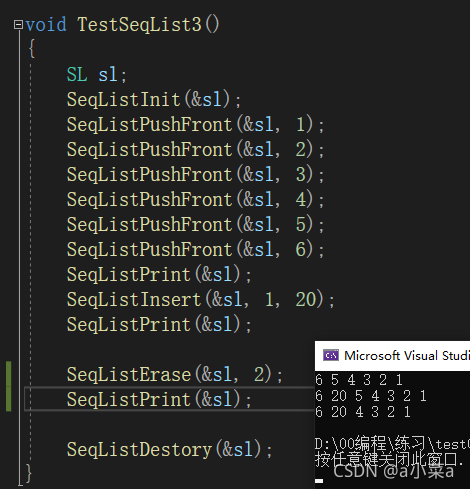Click the console output line 6 20 4 3 2 1
The image size is (470, 489).
tap(363, 412)
